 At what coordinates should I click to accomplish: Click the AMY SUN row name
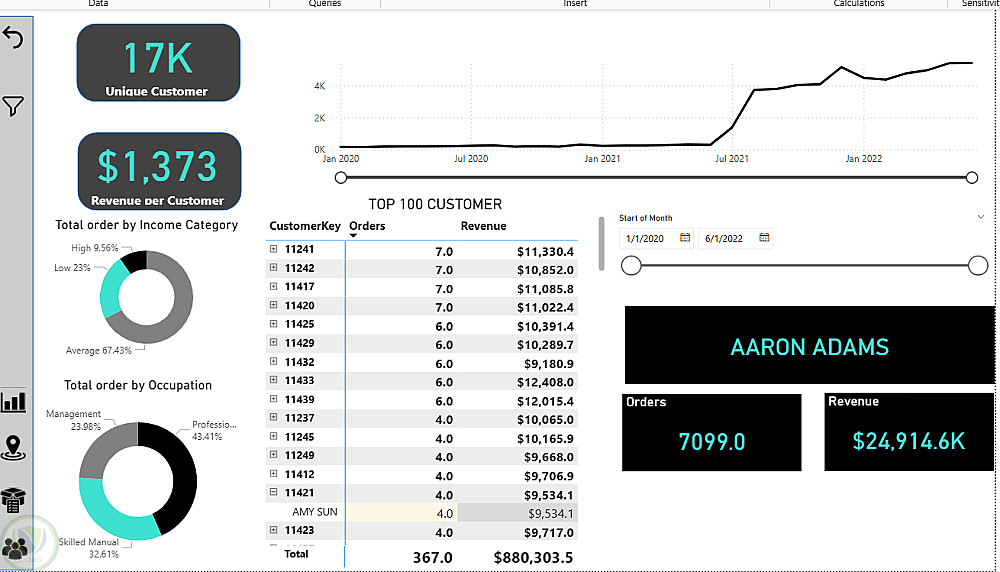coord(315,512)
